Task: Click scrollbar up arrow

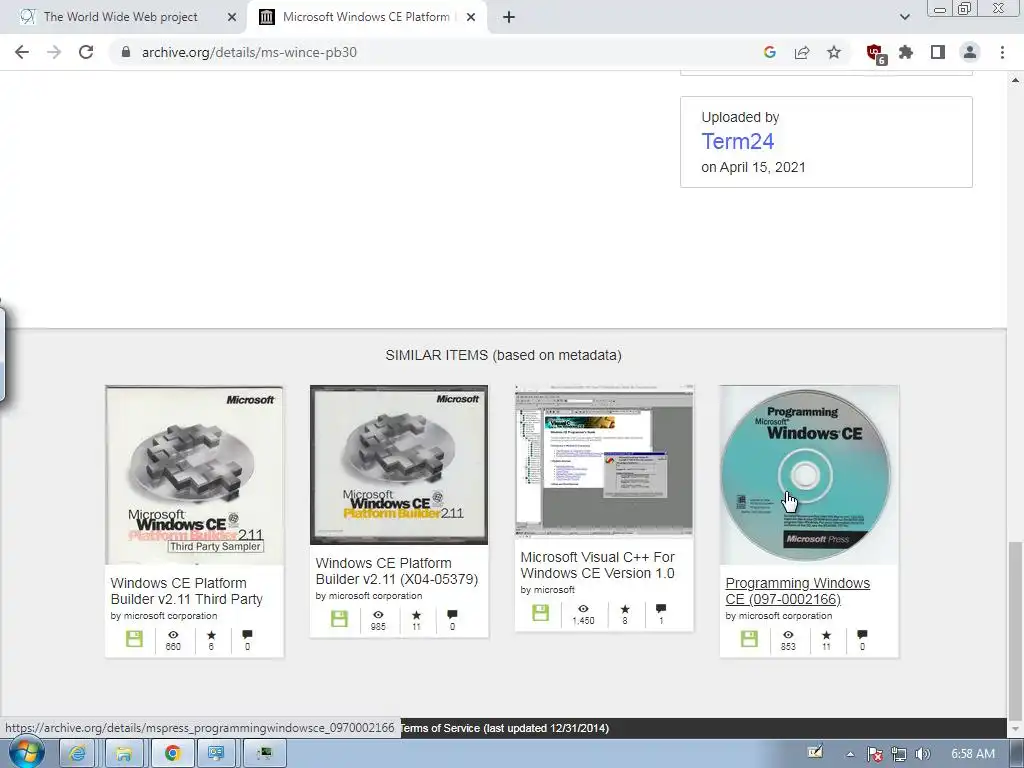Action: click(1015, 79)
